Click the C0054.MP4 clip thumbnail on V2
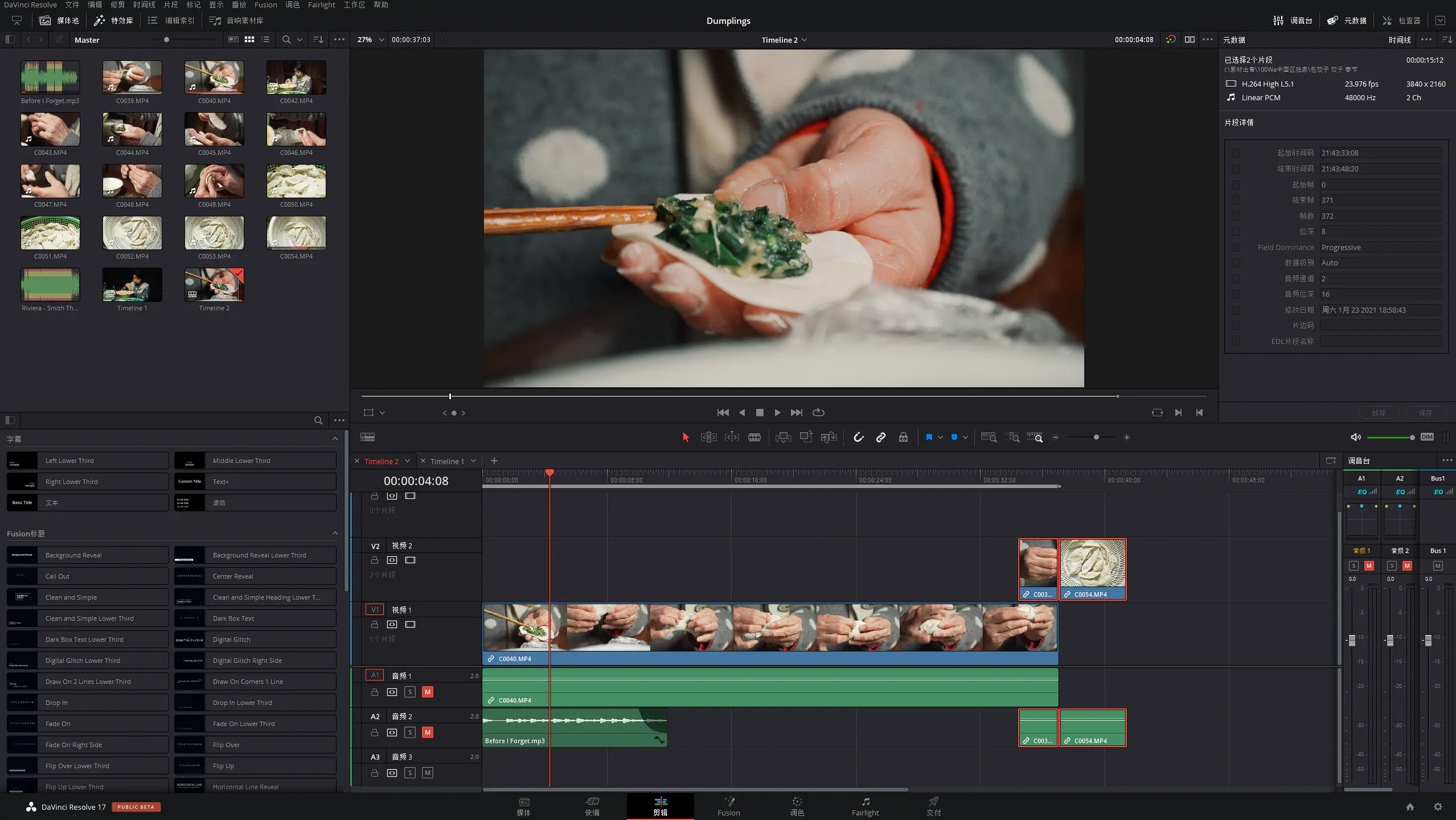Viewport: 1456px width, 820px height. 1092,564
